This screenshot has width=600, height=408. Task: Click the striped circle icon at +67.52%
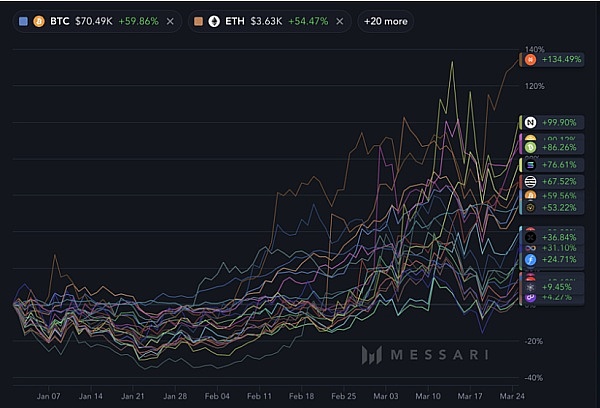click(530, 181)
